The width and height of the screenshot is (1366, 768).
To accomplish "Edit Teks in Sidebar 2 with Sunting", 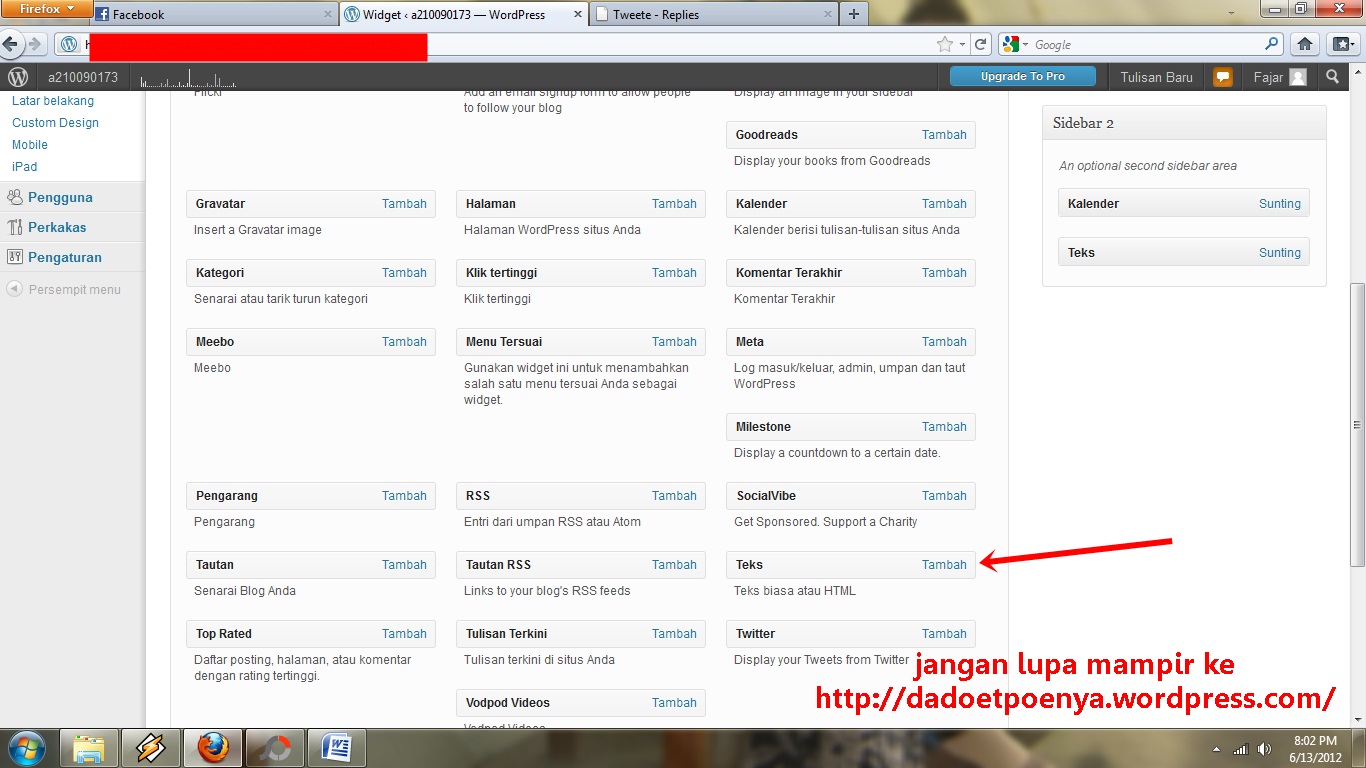I will coord(1279,253).
